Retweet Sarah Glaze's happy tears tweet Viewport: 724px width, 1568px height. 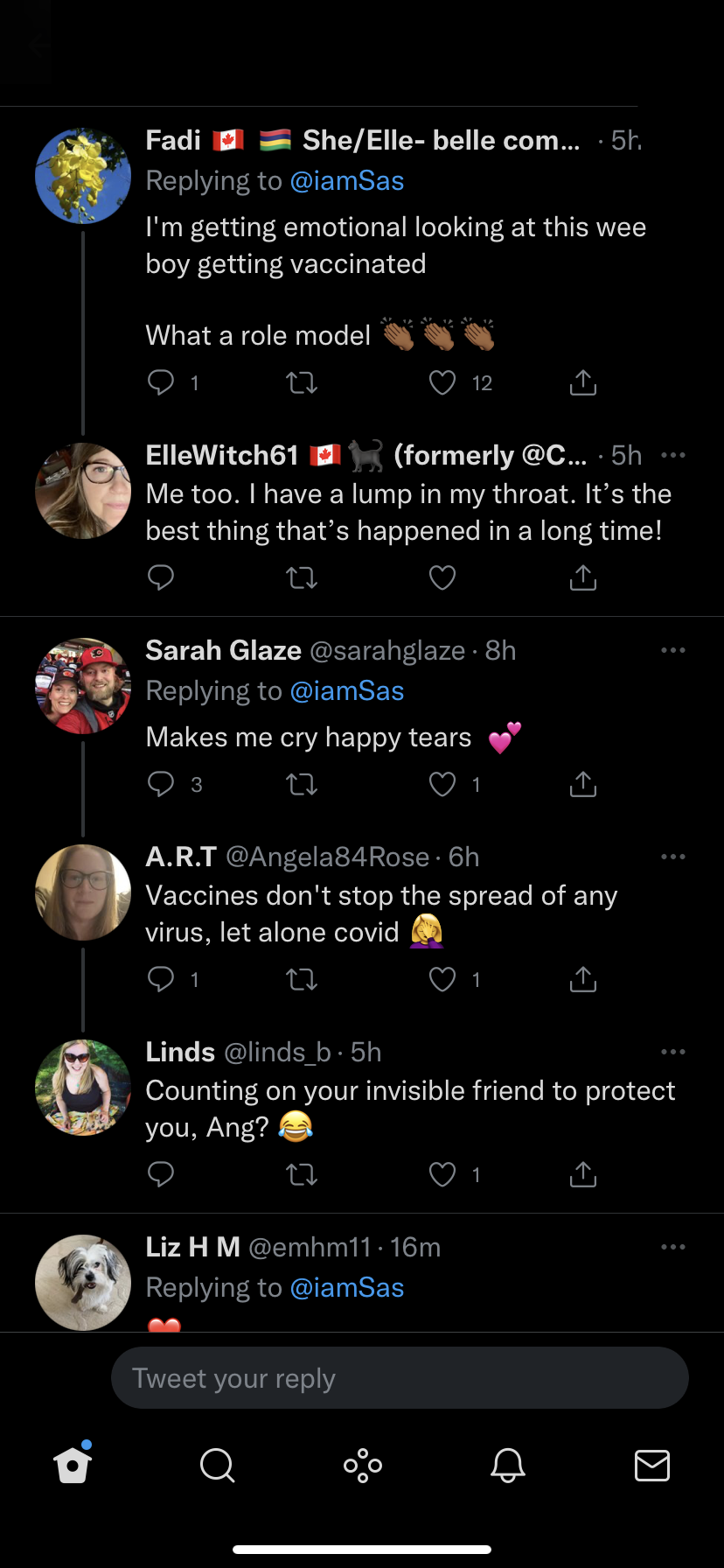click(x=302, y=785)
